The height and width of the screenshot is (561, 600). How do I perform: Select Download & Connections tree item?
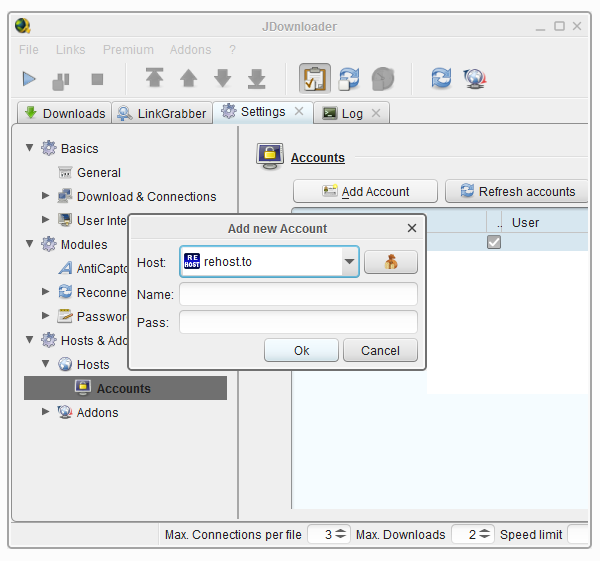tap(147, 197)
